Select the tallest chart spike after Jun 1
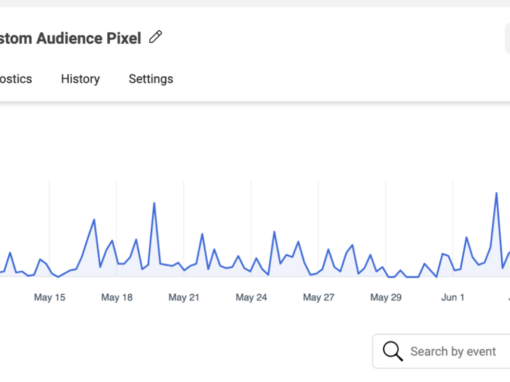Screen dimensions: 510x382 [496, 193]
